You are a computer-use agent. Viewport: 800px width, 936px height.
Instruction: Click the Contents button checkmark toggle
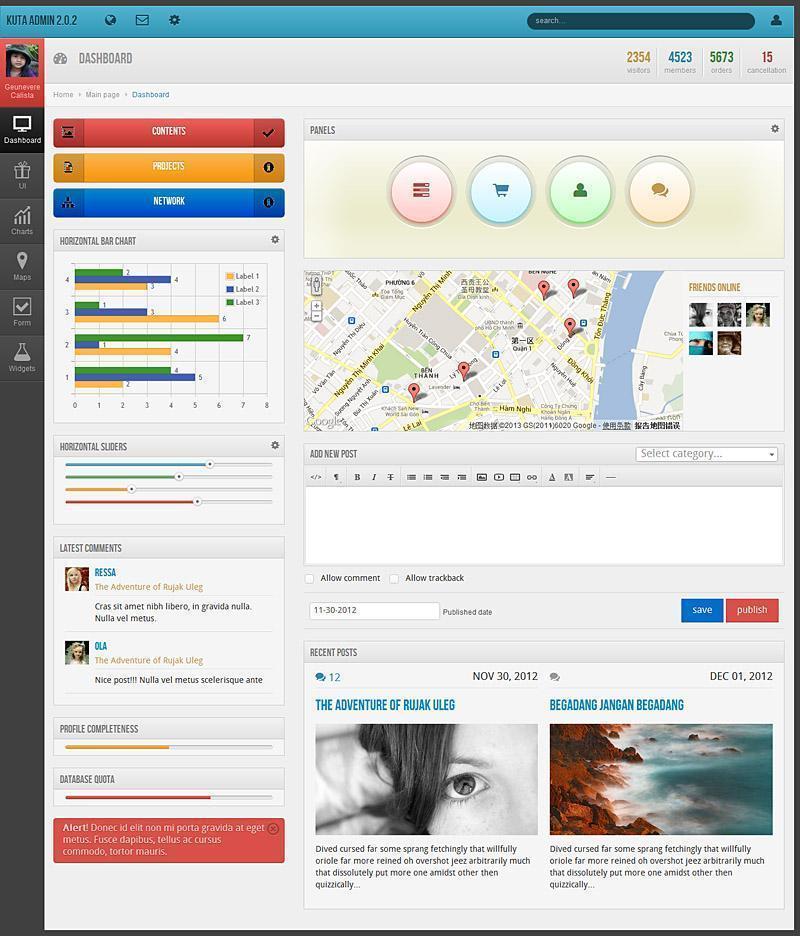point(269,132)
